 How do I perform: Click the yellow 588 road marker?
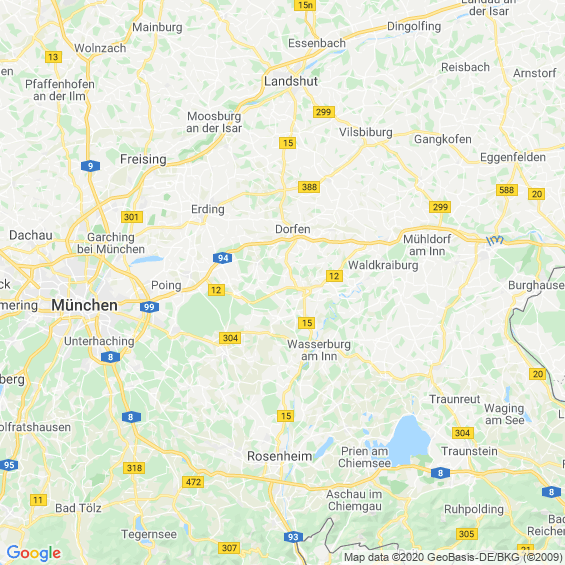(507, 190)
